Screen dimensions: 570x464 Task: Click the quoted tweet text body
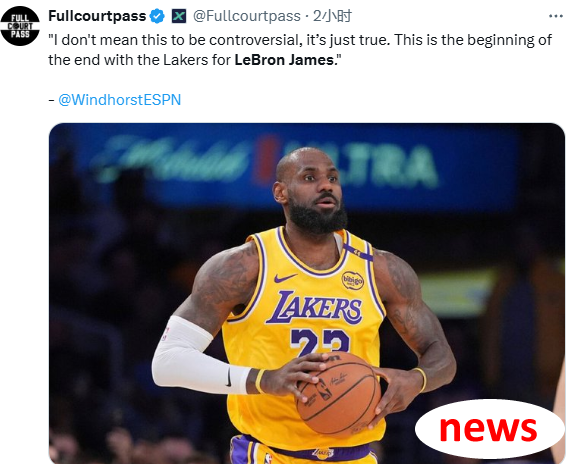pos(300,50)
